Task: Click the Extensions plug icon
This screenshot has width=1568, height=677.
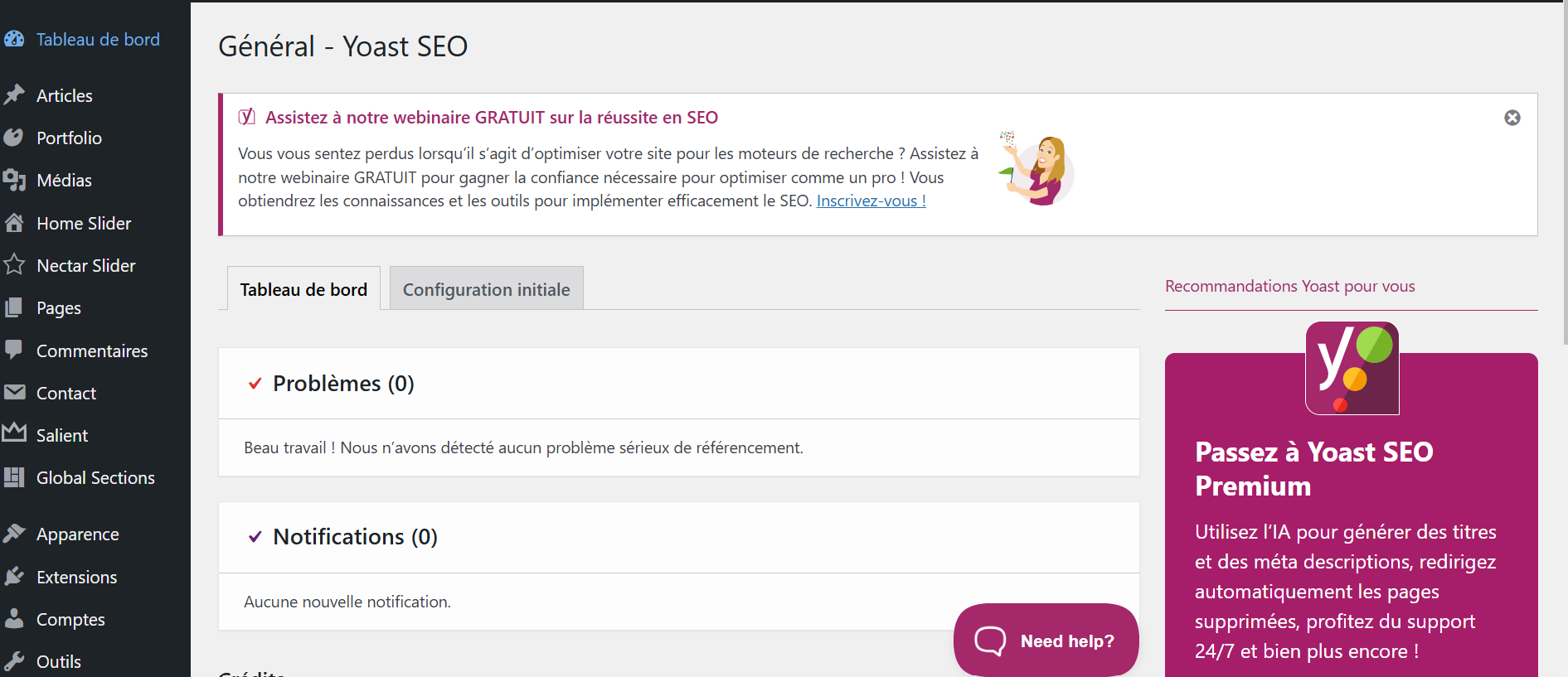Action: [x=14, y=576]
